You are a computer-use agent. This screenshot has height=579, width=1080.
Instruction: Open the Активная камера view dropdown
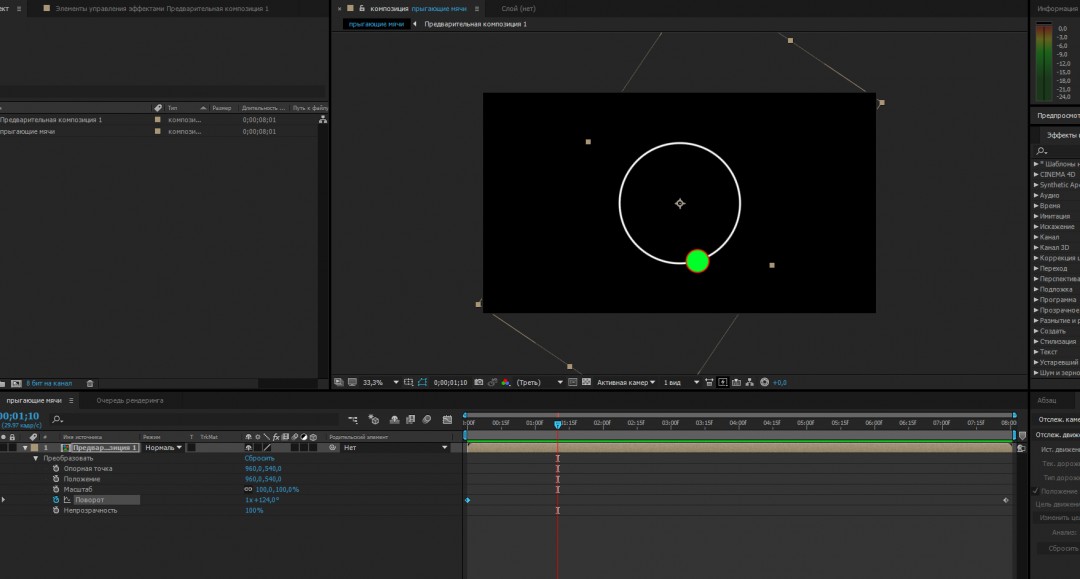(626, 382)
